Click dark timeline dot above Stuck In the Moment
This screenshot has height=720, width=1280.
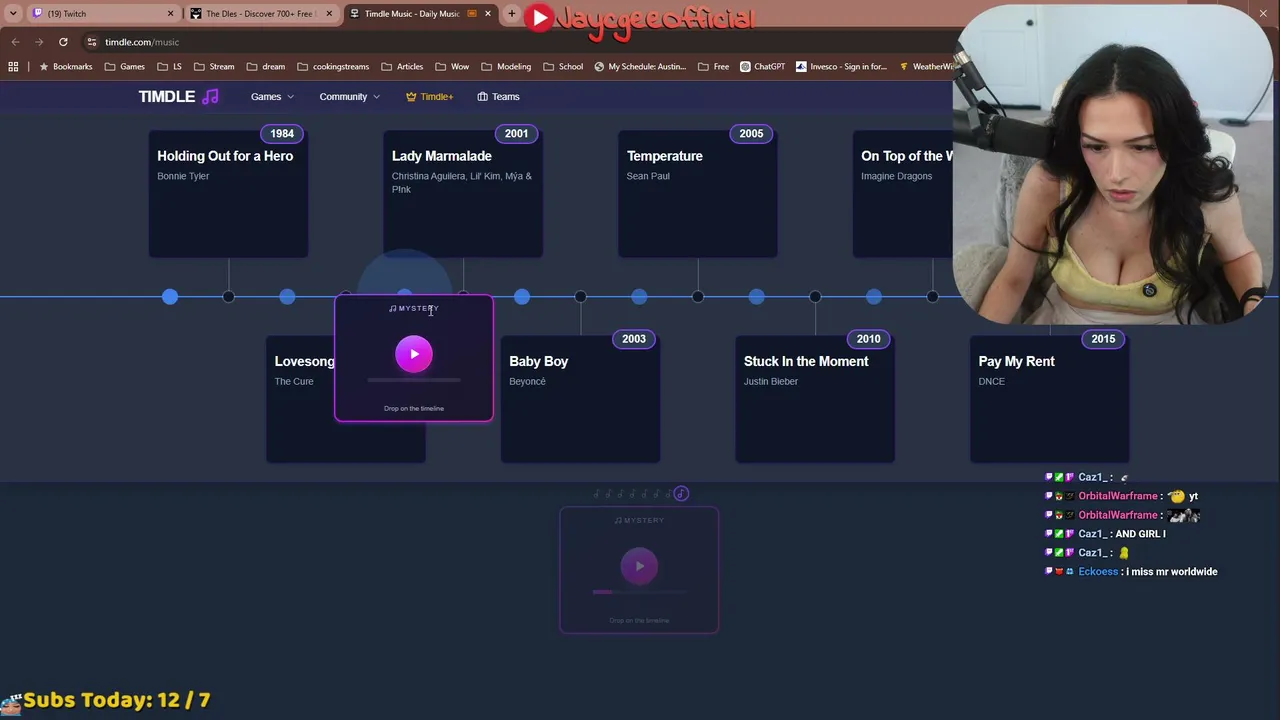click(x=815, y=296)
